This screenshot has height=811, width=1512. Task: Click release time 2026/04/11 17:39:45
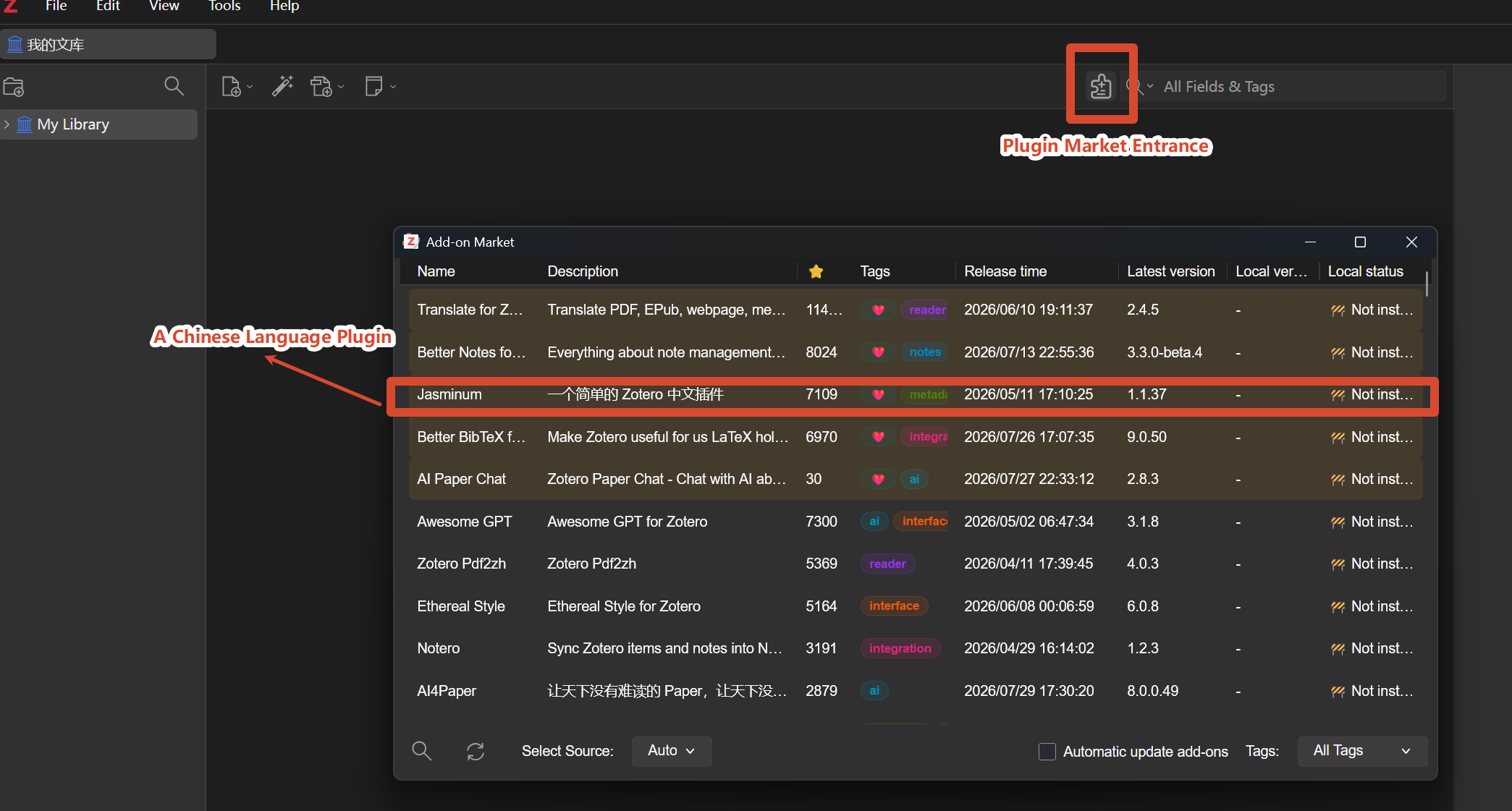[1029, 564]
